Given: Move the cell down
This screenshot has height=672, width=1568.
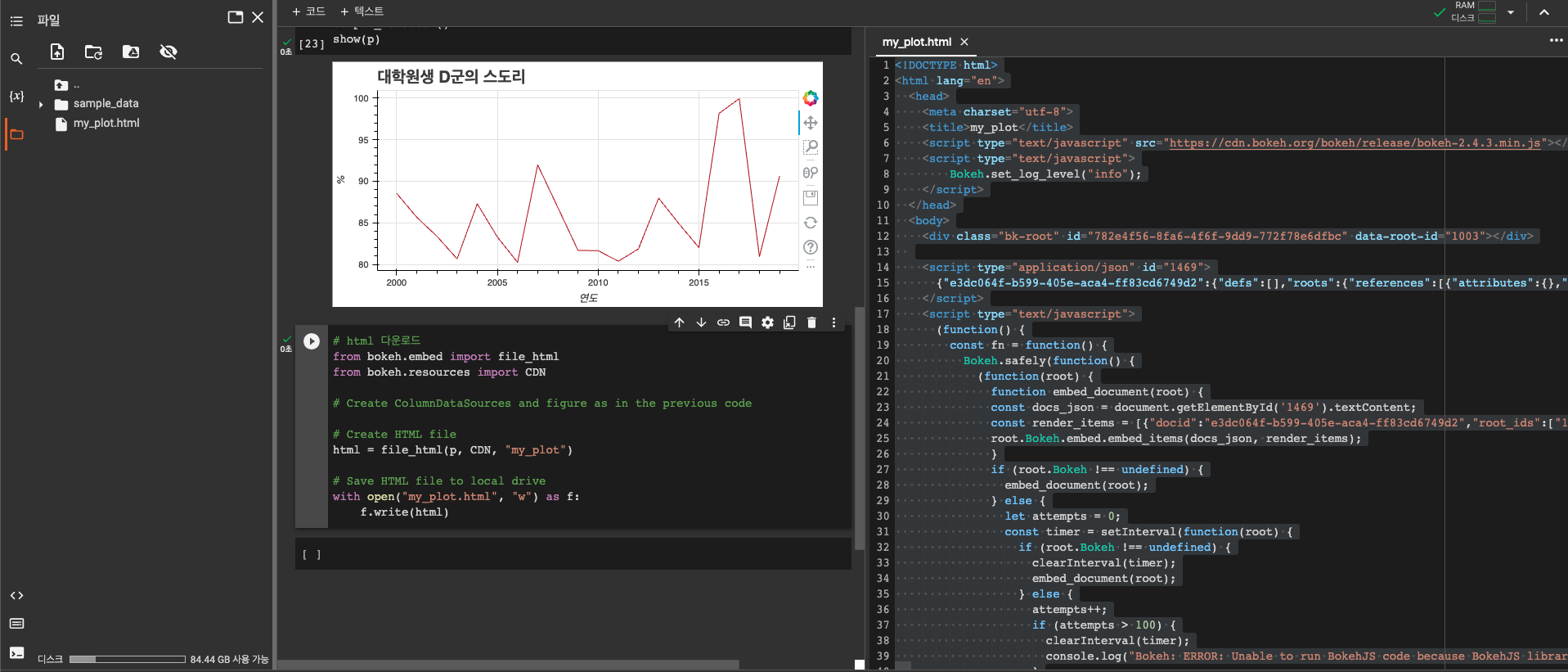Looking at the screenshot, I should click(x=701, y=322).
